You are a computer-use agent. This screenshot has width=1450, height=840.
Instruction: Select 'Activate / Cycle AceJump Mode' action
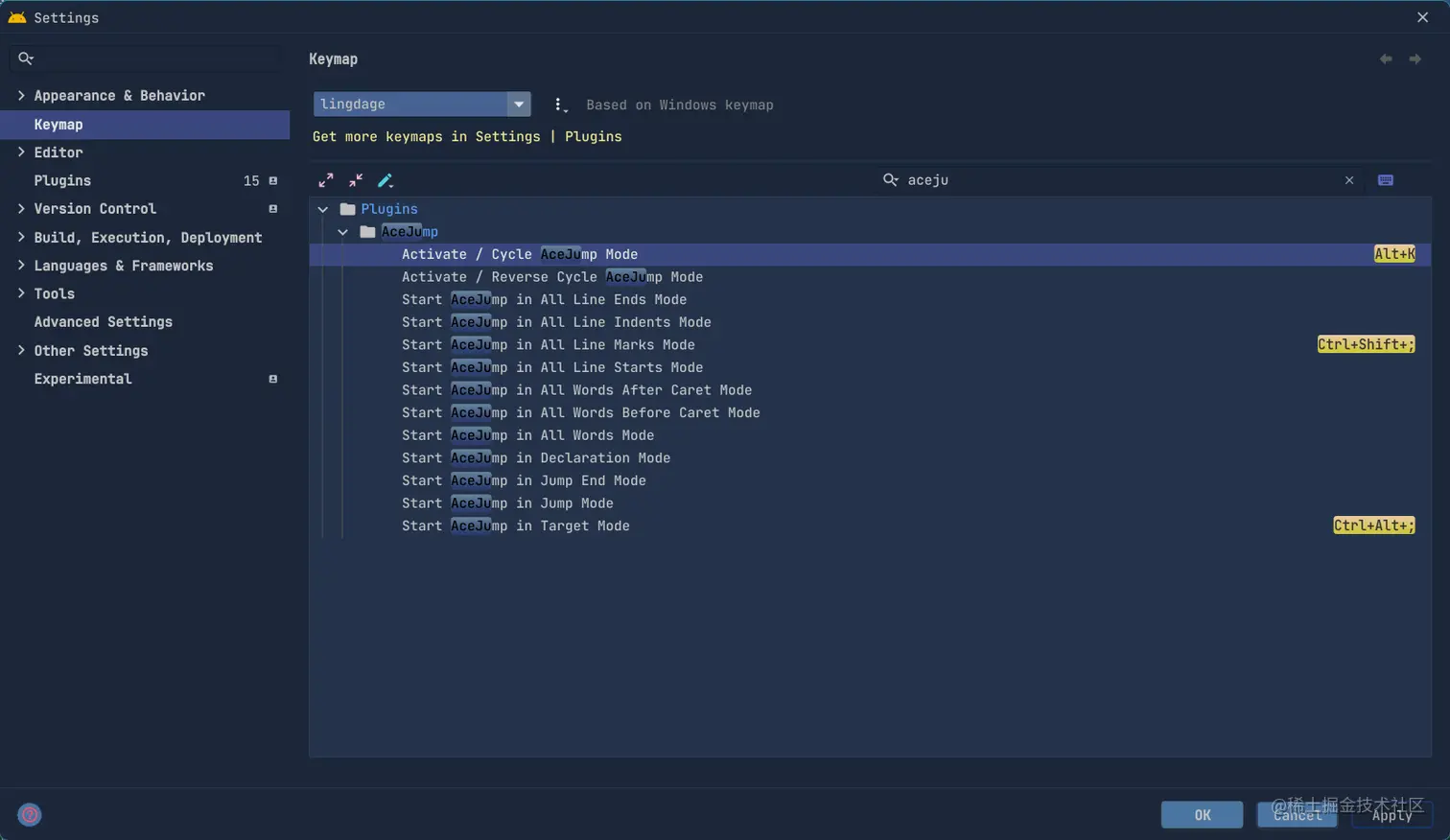(869, 254)
